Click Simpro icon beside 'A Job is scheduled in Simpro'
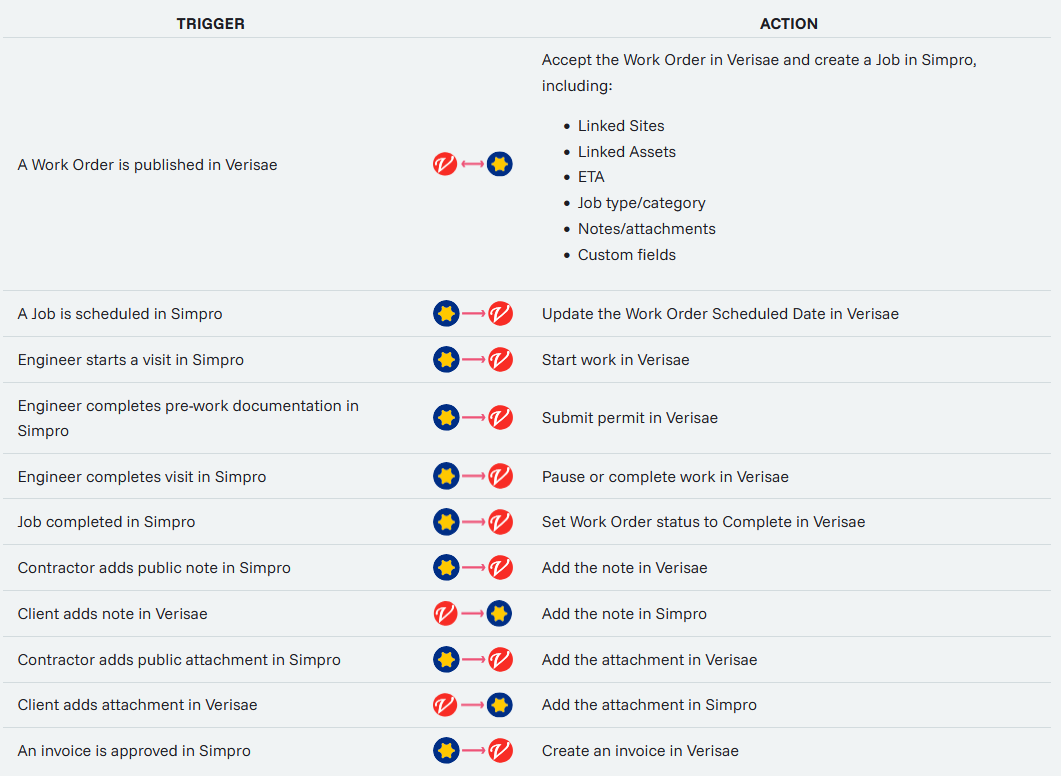The height and width of the screenshot is (776, 1061). 446,314
